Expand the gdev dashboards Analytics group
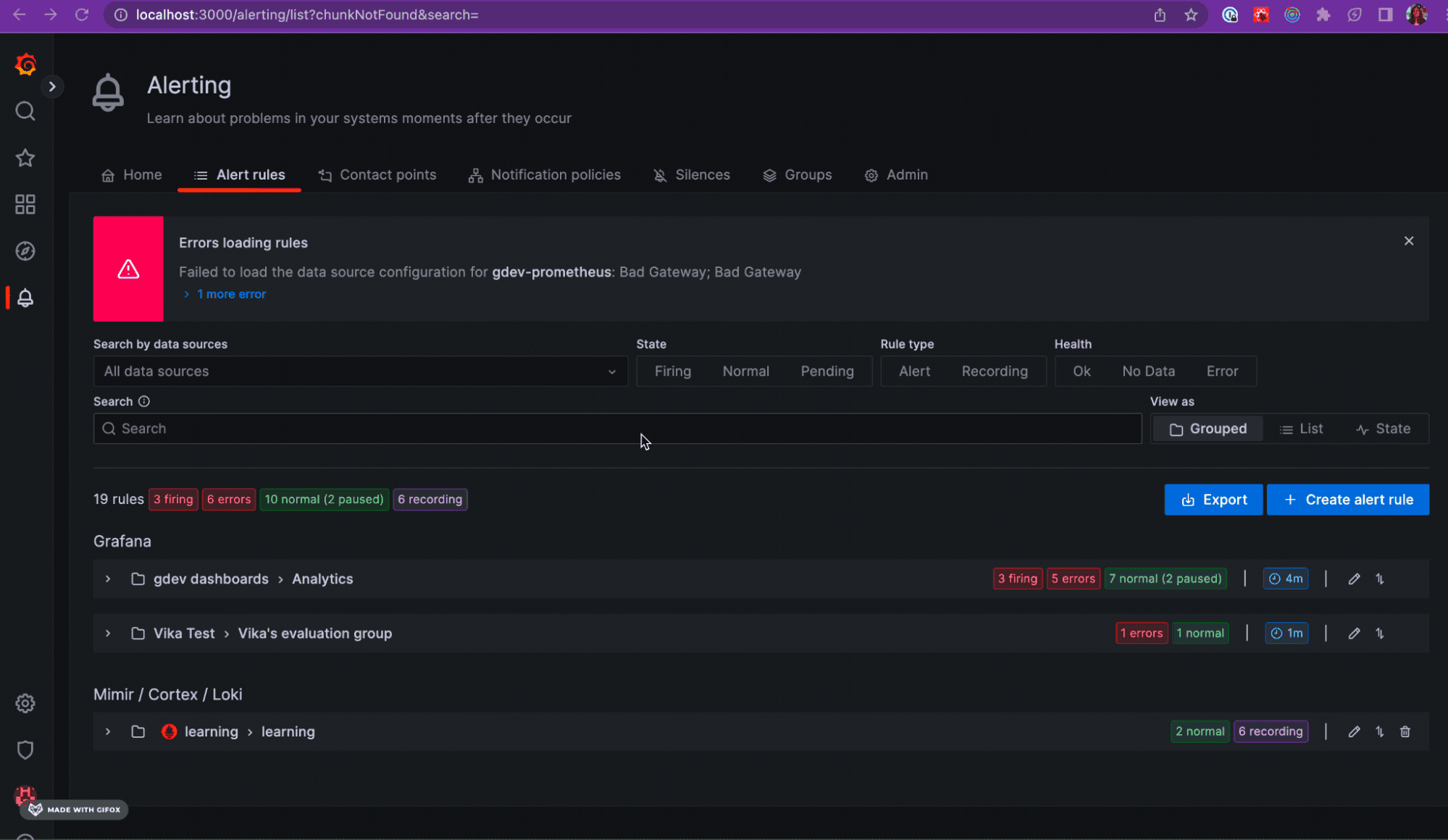1448x840 pixels. (x=108, y=579)
